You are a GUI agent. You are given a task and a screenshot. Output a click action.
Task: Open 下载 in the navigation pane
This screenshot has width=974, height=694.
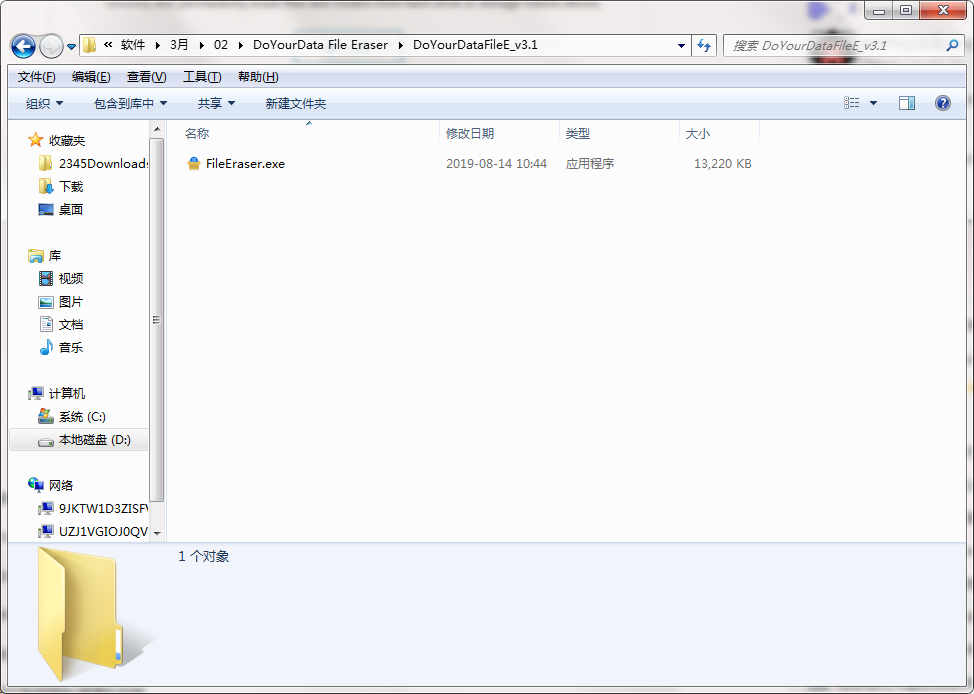(x=71, y=187)
